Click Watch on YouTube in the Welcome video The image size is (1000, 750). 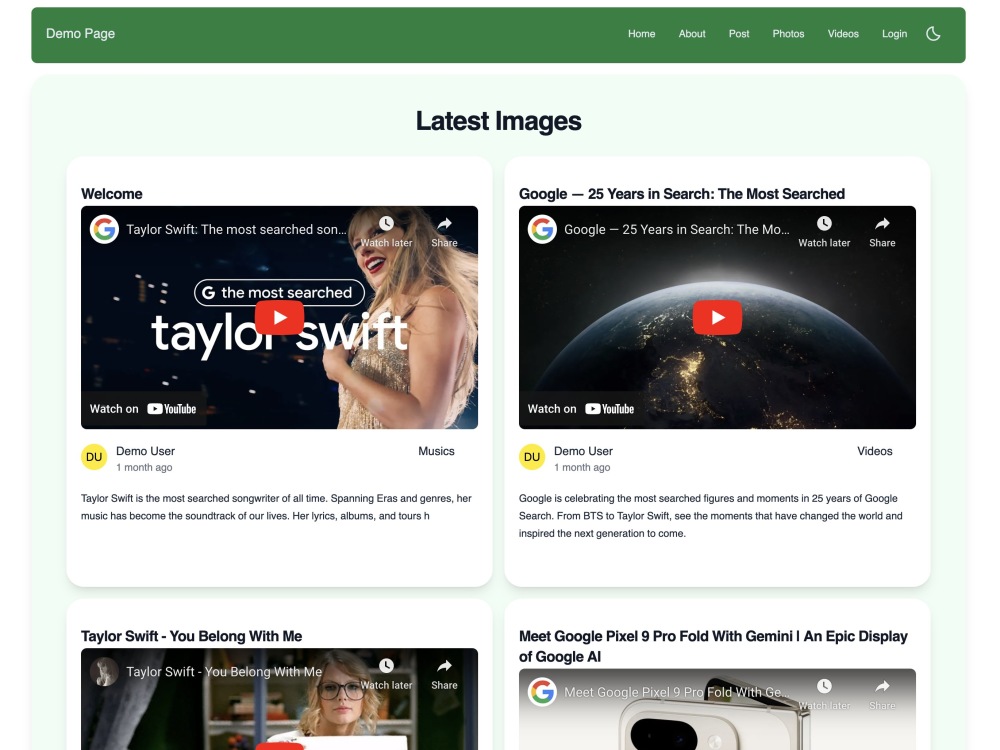click(x=143, y=409)
